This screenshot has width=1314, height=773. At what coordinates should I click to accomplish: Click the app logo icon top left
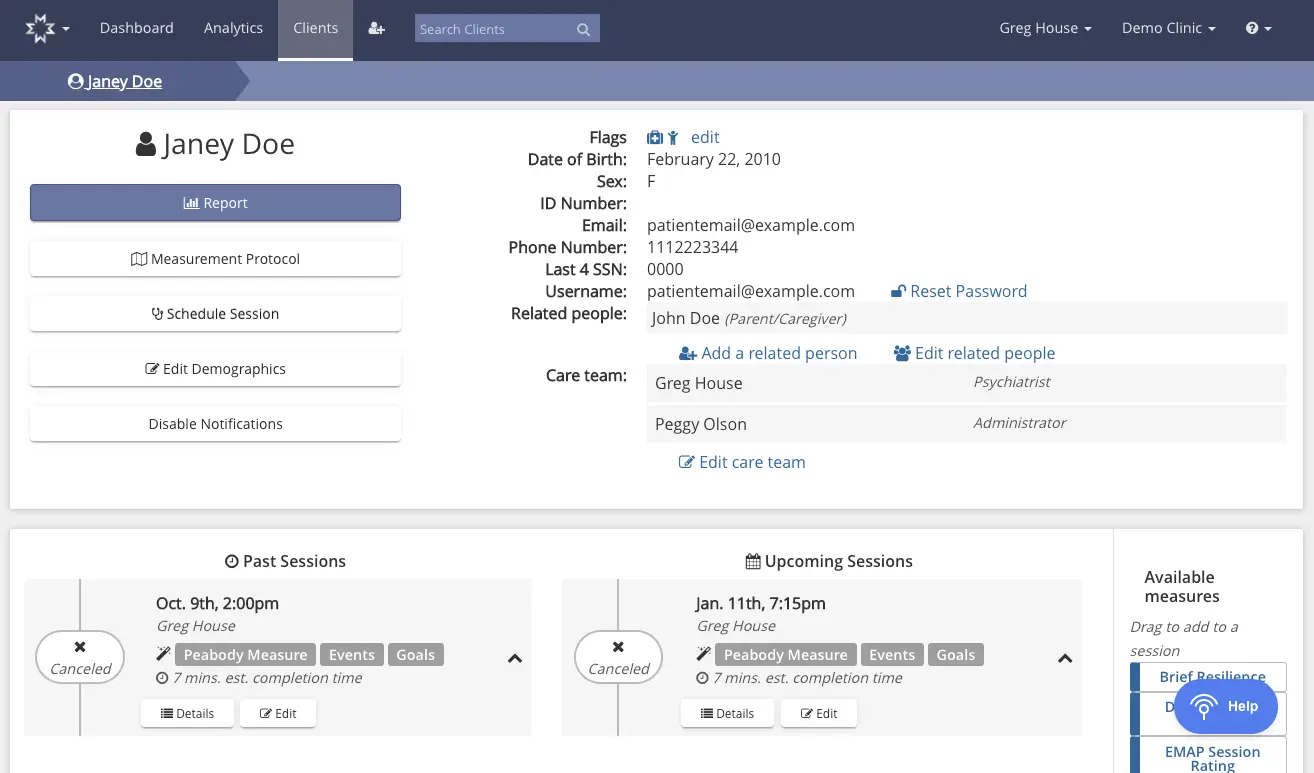coord(40,28)
